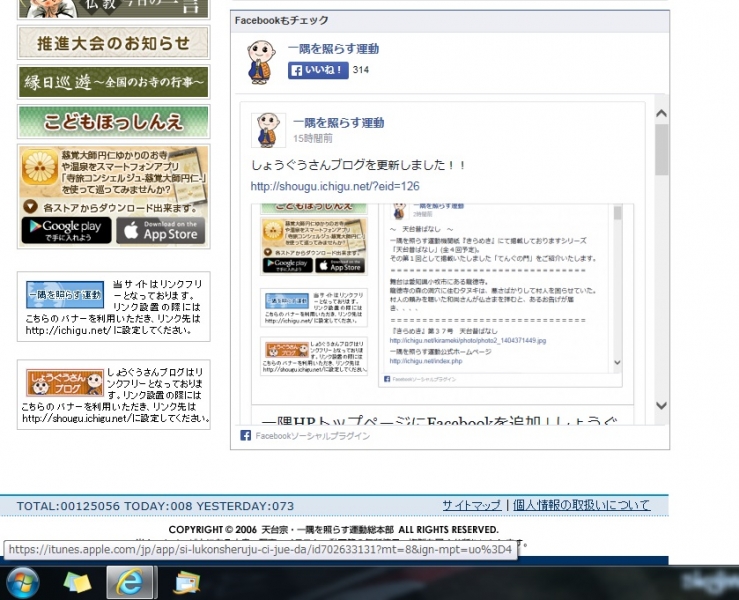Click the Facebook いいね! like button
The image size is (739, 600).
pos(318,71)
